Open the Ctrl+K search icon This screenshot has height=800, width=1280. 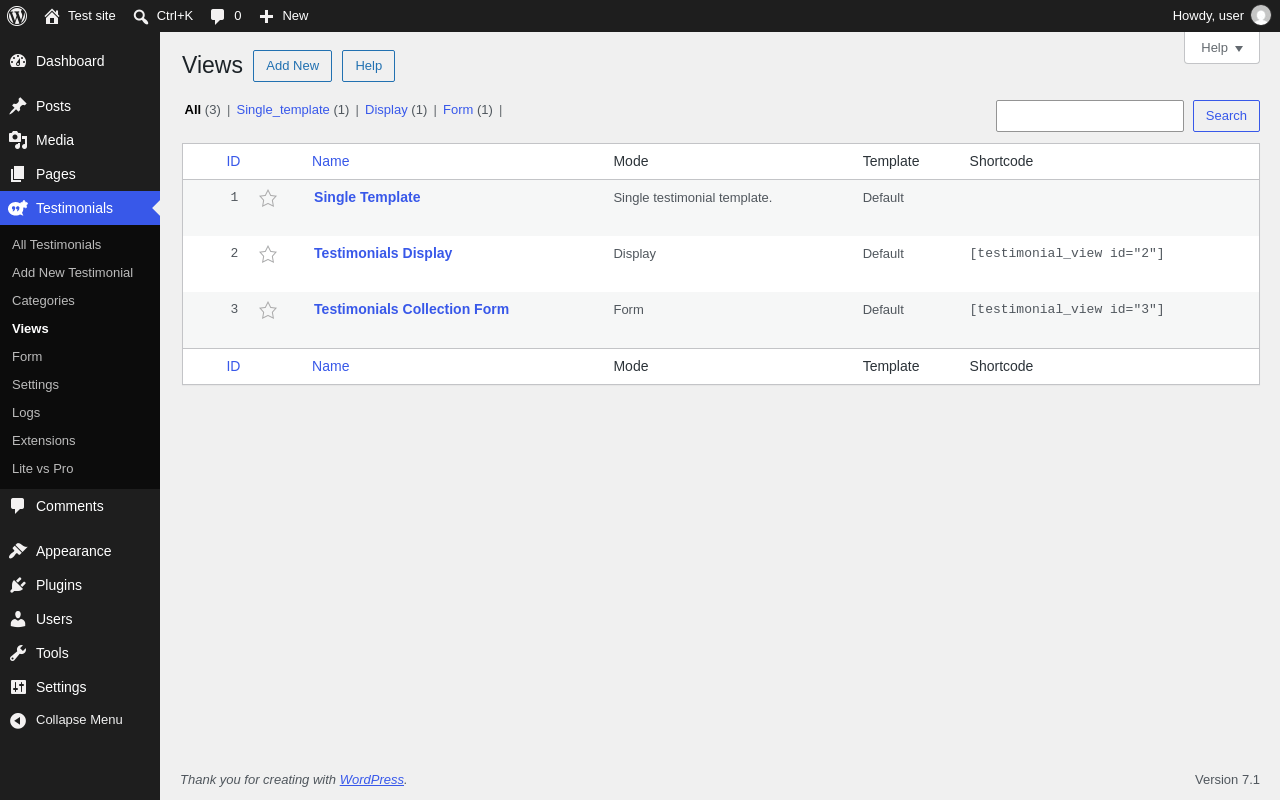[x=141, y=16]
